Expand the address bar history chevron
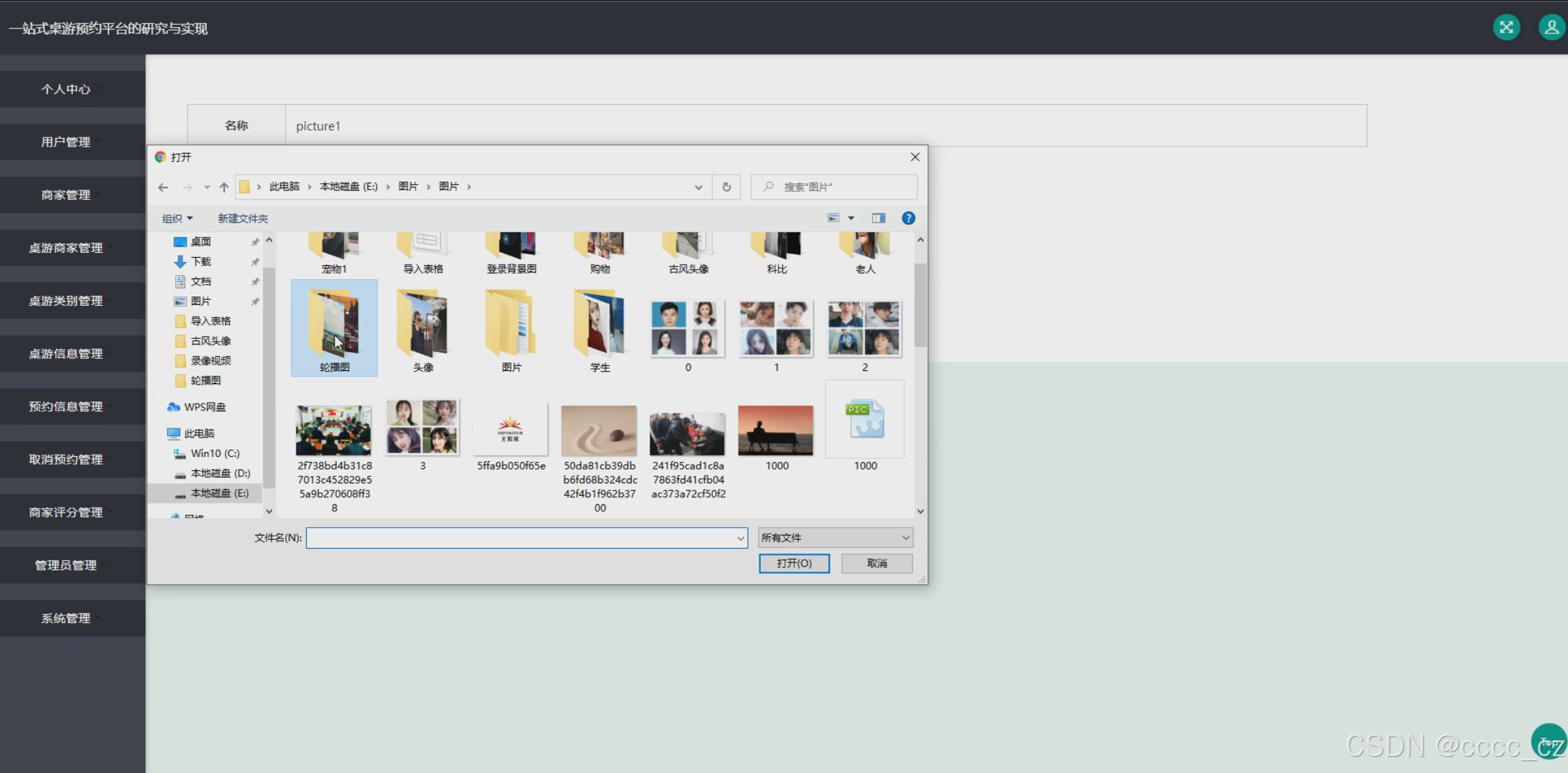The width and height of the screenshot is (1568, 773). tap(698, 187)
